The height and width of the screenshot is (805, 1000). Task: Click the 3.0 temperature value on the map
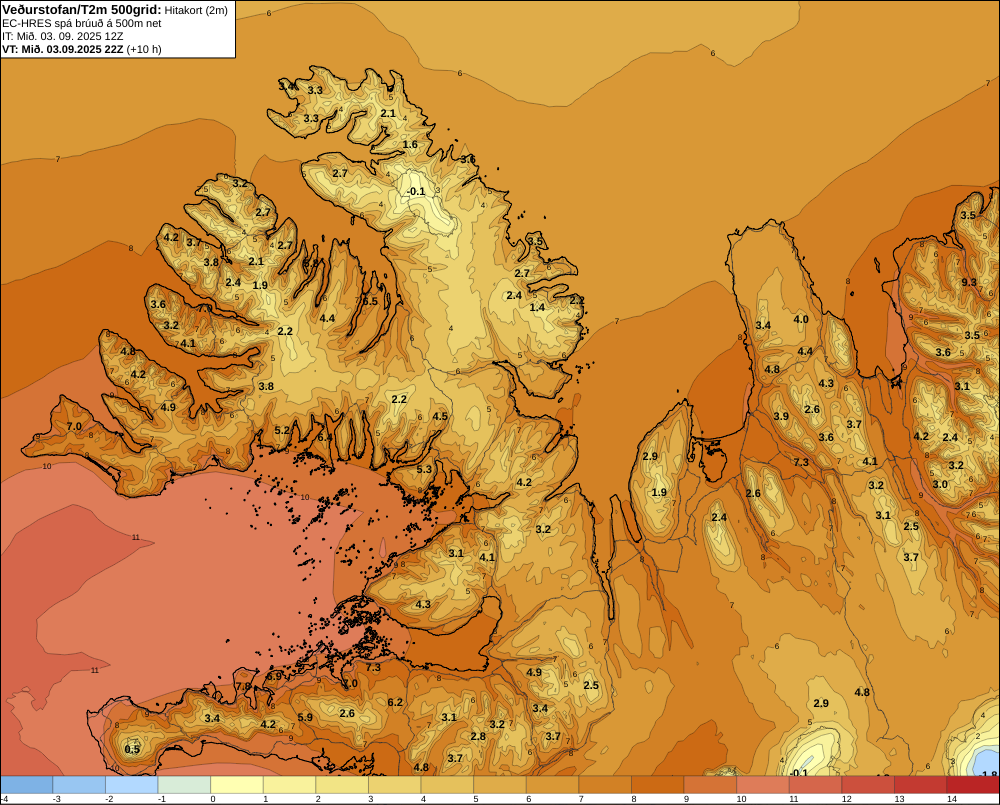pyautogui.click(x=941, y=485)
